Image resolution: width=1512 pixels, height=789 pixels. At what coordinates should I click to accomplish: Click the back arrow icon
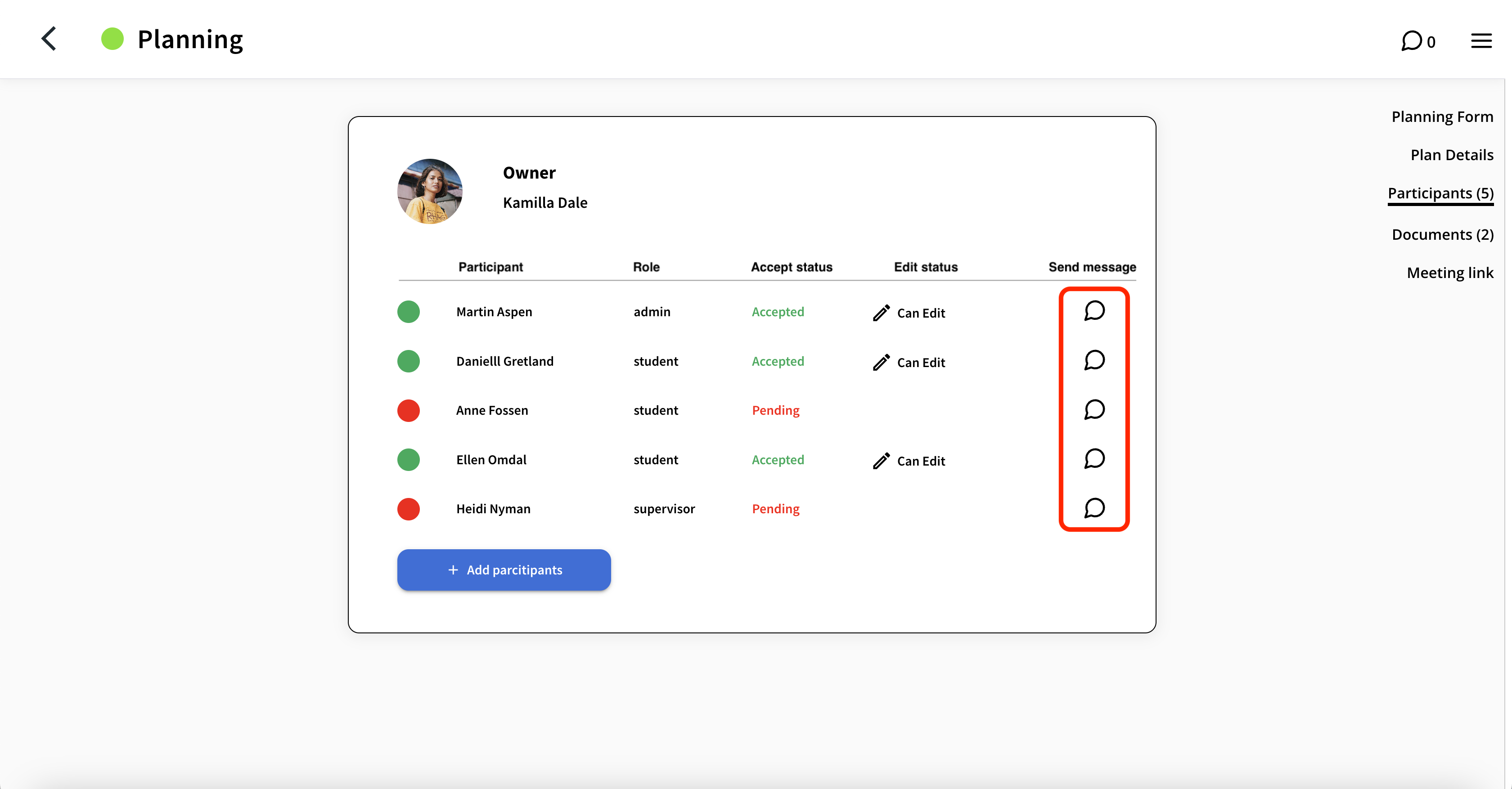click(49, 39)
